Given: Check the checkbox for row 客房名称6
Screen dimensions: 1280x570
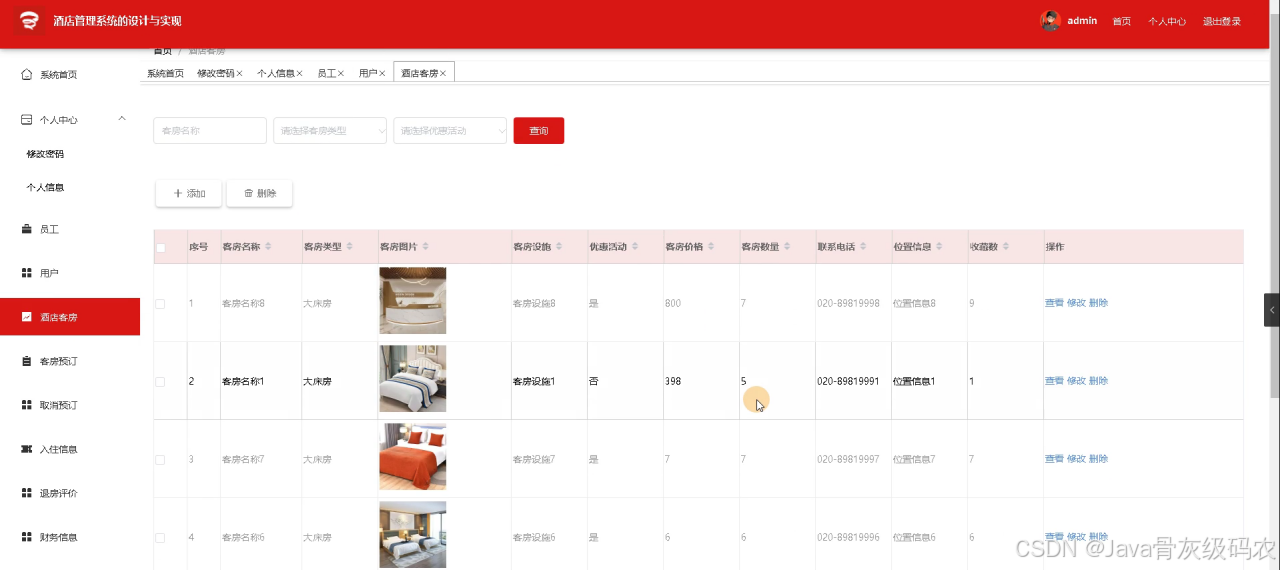Looking at the screenshot, I should tap(161, 537).
